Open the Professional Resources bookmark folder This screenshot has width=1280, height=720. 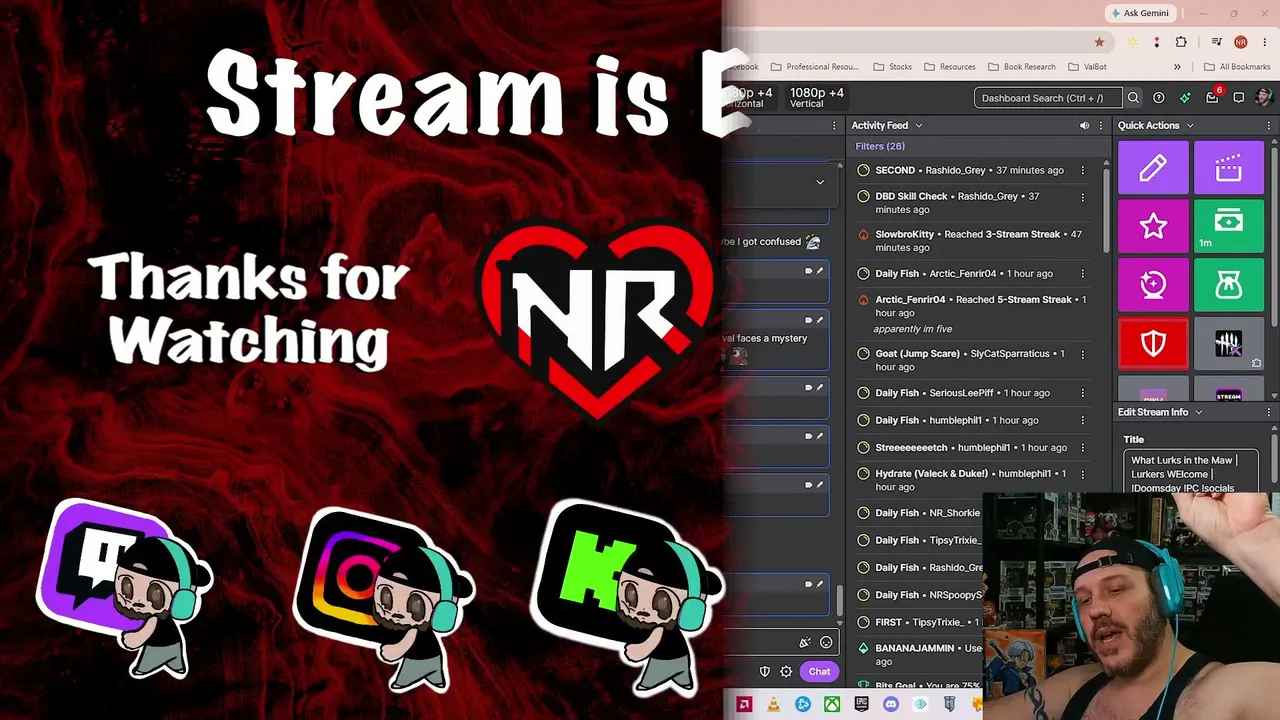tap(814, 67)
